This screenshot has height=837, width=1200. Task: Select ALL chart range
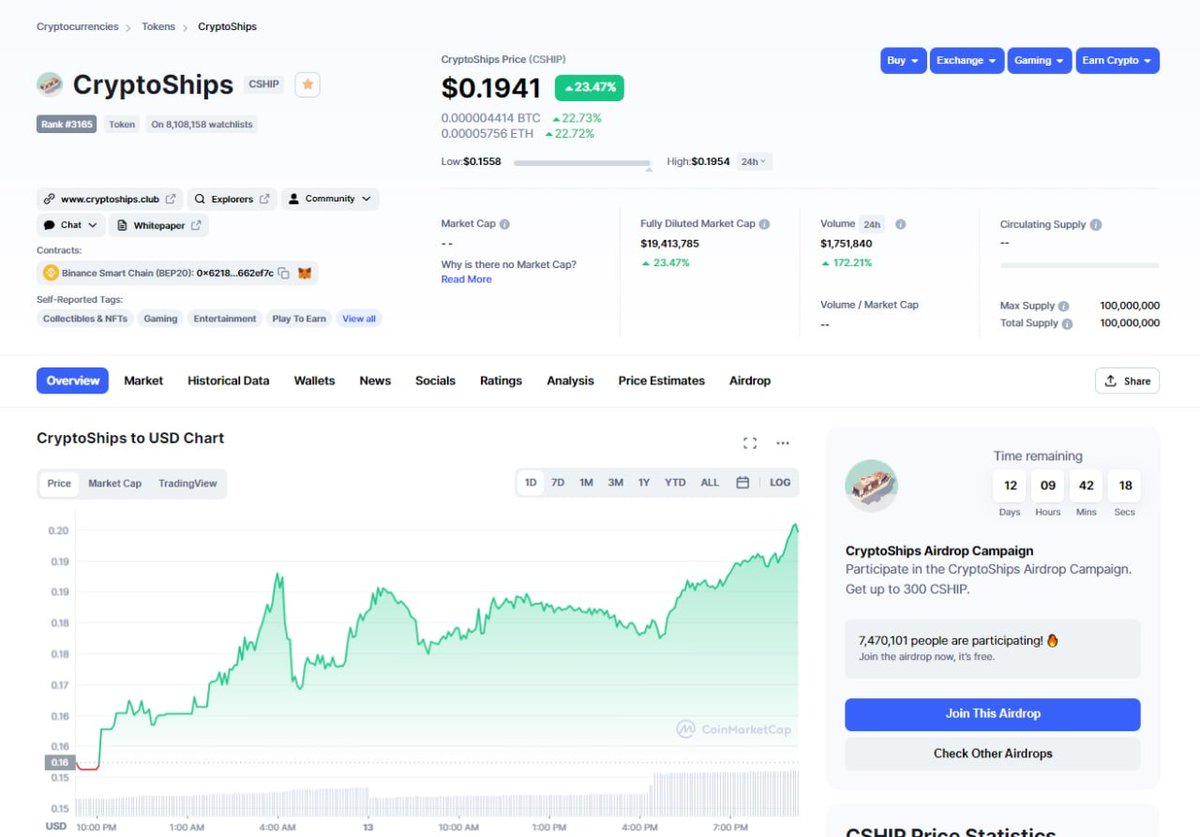click(709, 482)
